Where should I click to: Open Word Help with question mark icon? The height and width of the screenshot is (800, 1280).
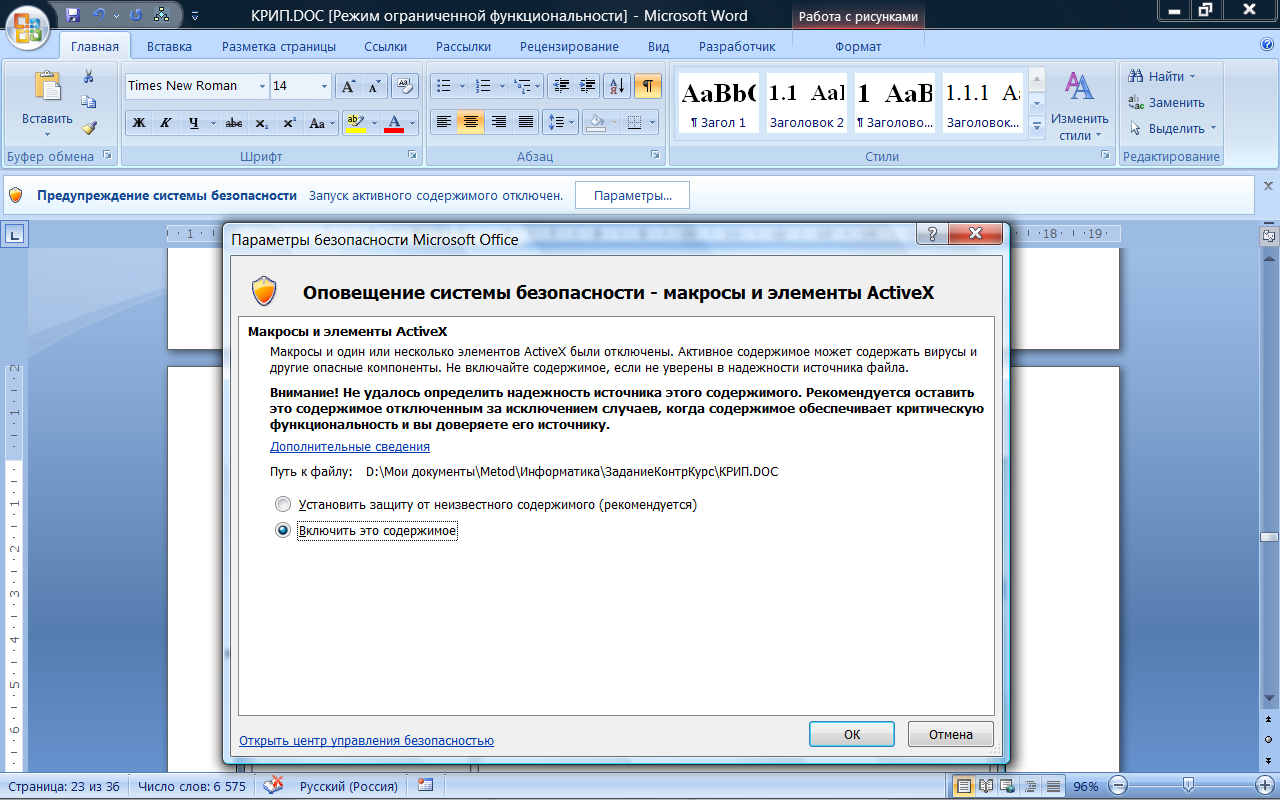(x=1267, y=46)
